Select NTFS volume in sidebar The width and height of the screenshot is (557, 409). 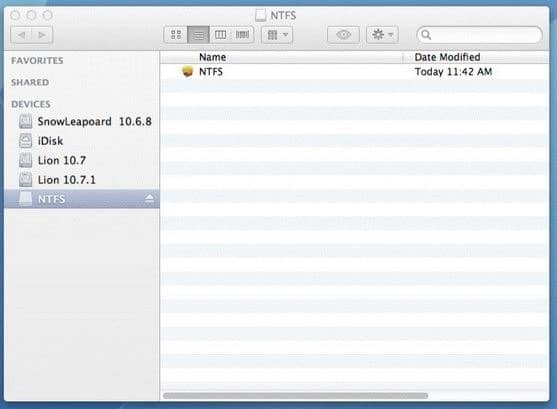coord(82,199)
